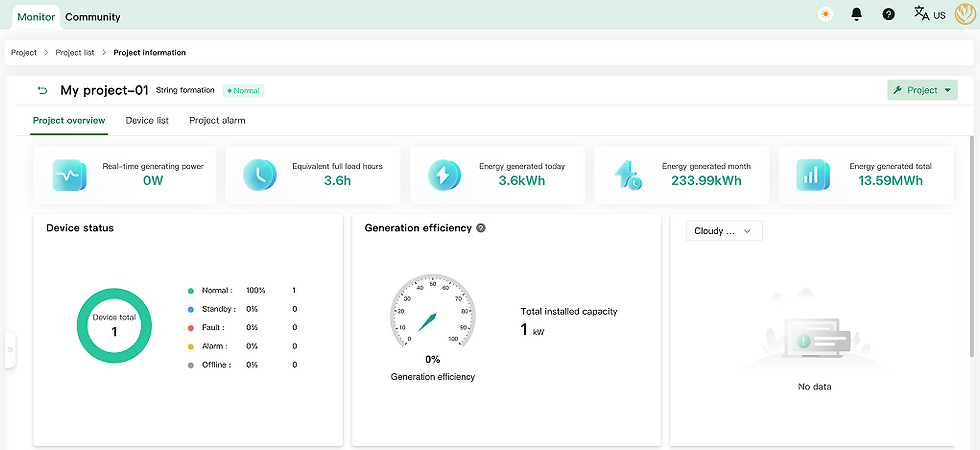This screenshot has width=980, height=450.
Task: Show the Generation efficiency help tooltip icon
Action: [481, 228]
